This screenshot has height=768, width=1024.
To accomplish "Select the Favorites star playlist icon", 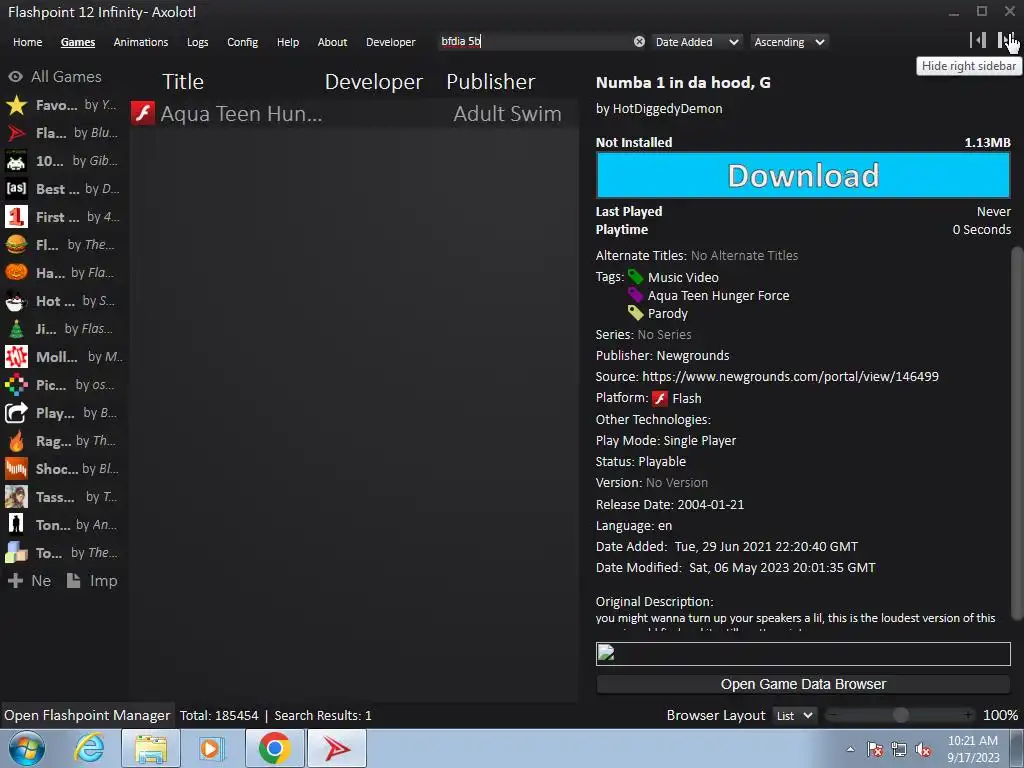I will point(16,105).
